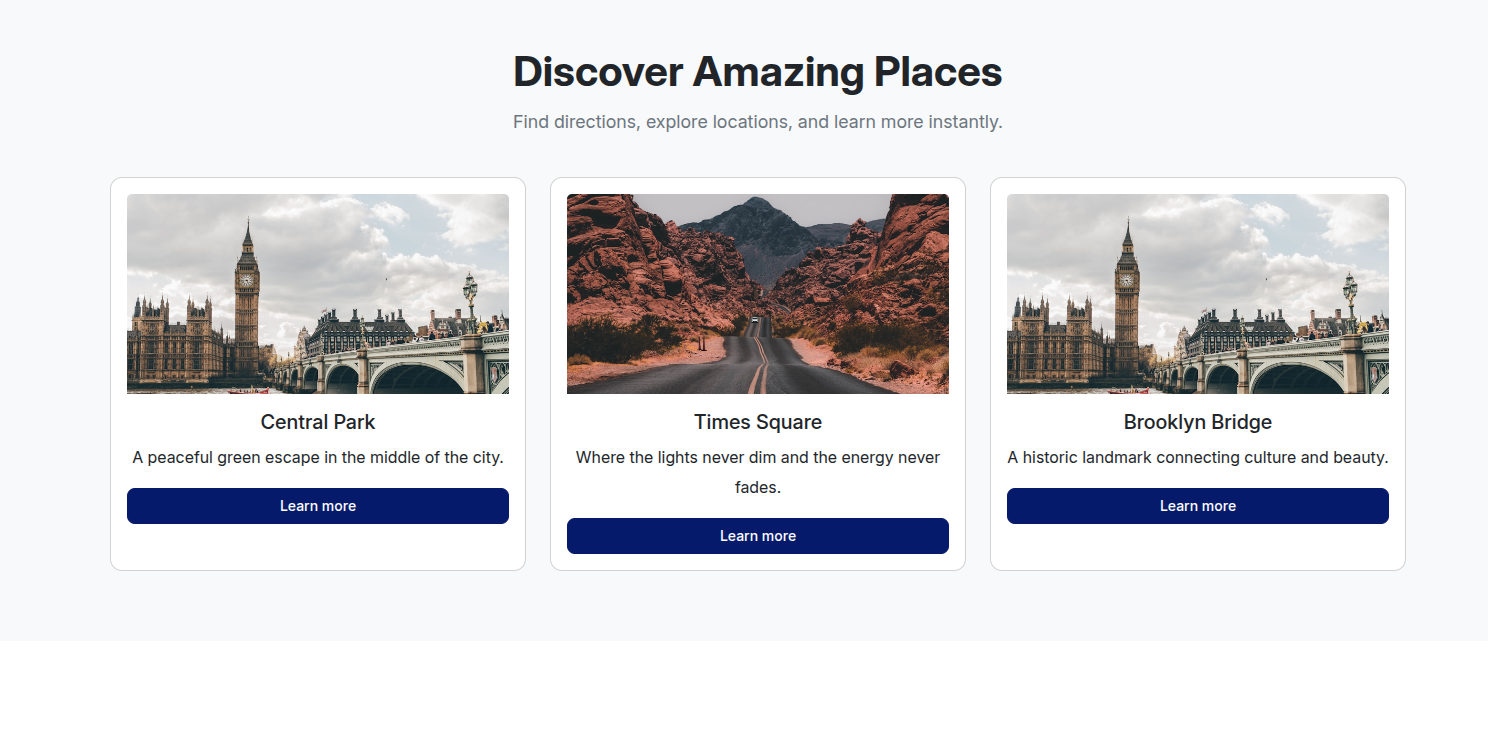The width and height of the screenshot is (1488, 750).
Task: Select the Times Square card title
Action: coord(757,422)
